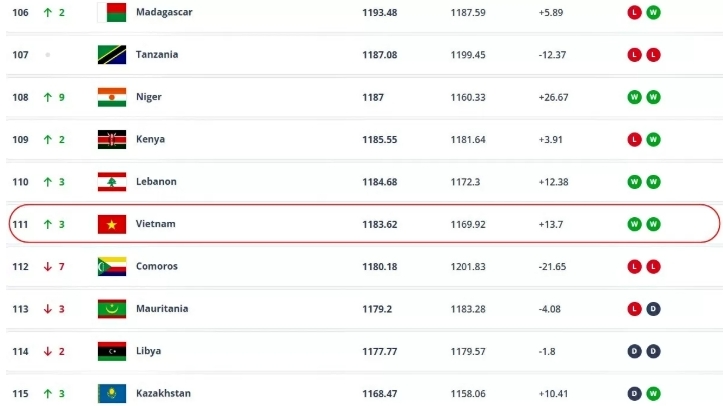This screenshot has width=723, height=406.
Task: Click Comoros' red down arrow
Action: 47,266
